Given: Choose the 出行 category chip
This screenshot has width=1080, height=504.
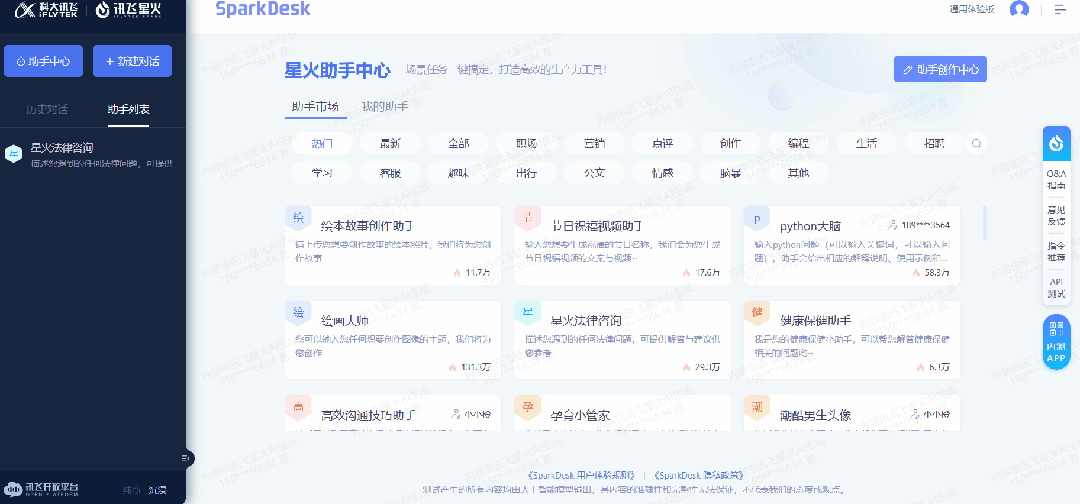Looking at the screenshot, I should [526, 173].
